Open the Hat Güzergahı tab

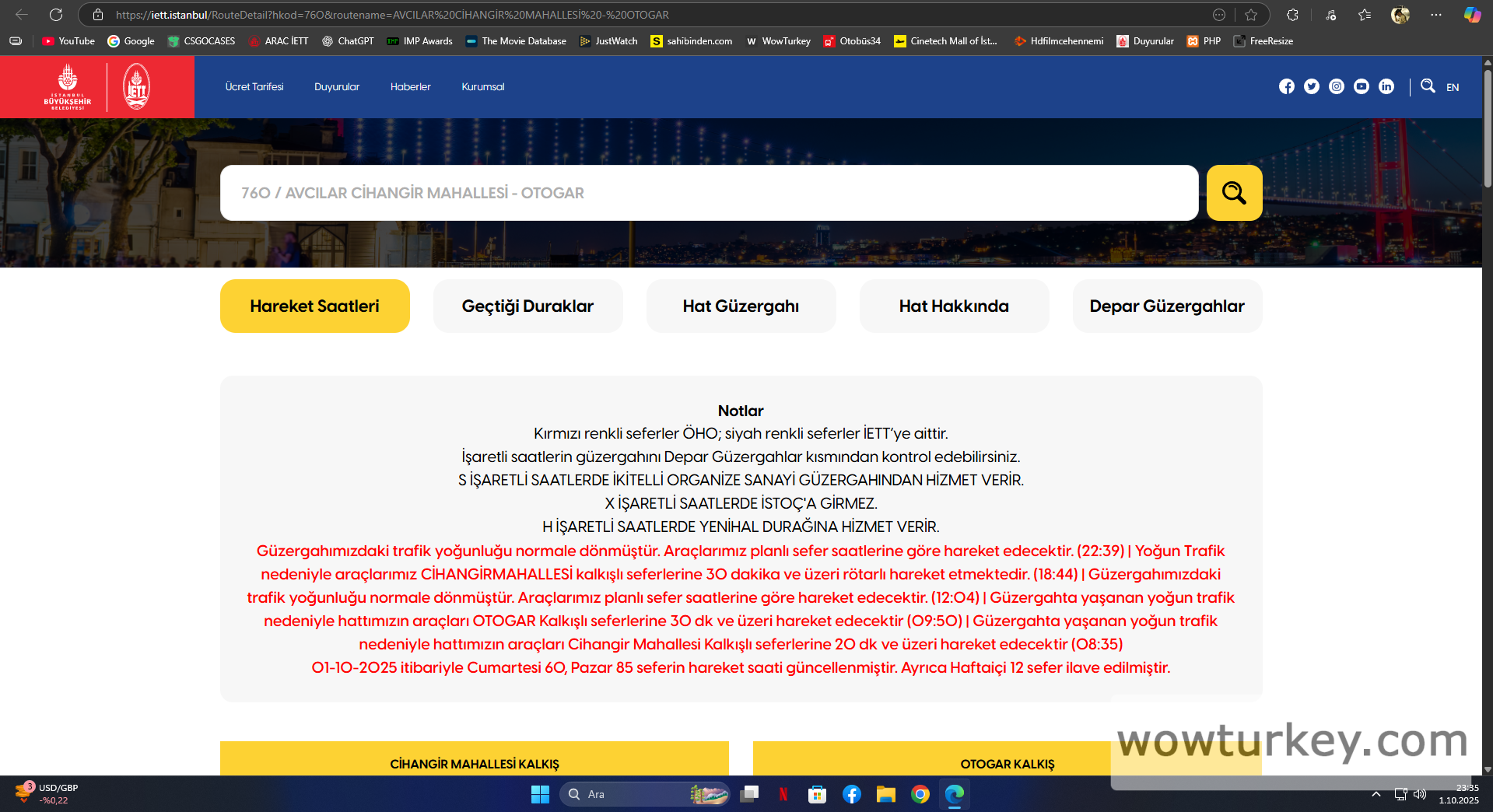click(x=741, y=306)
